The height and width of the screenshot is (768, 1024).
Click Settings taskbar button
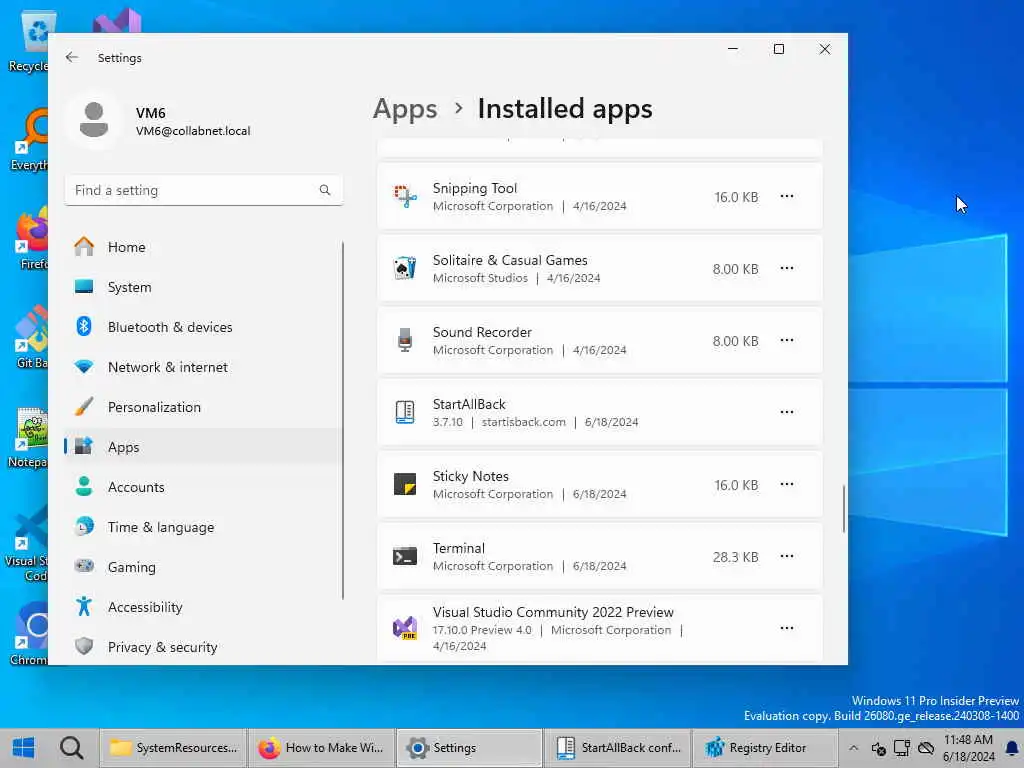(x=470, y=748)
